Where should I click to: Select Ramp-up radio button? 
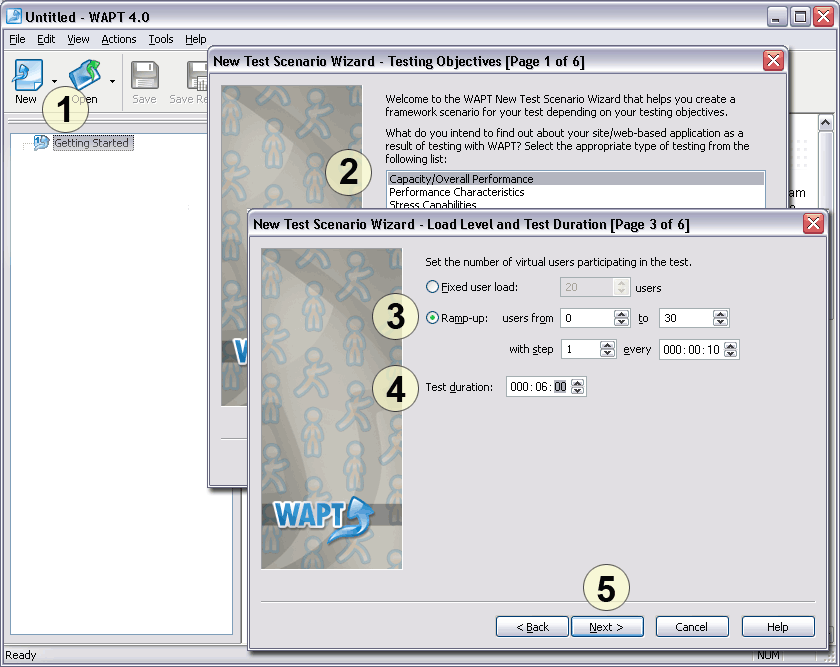[432, 318]
